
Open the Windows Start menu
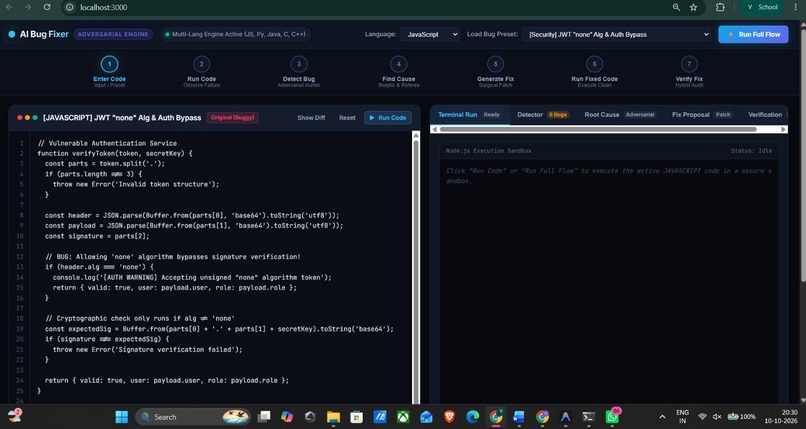coord(122,417)
